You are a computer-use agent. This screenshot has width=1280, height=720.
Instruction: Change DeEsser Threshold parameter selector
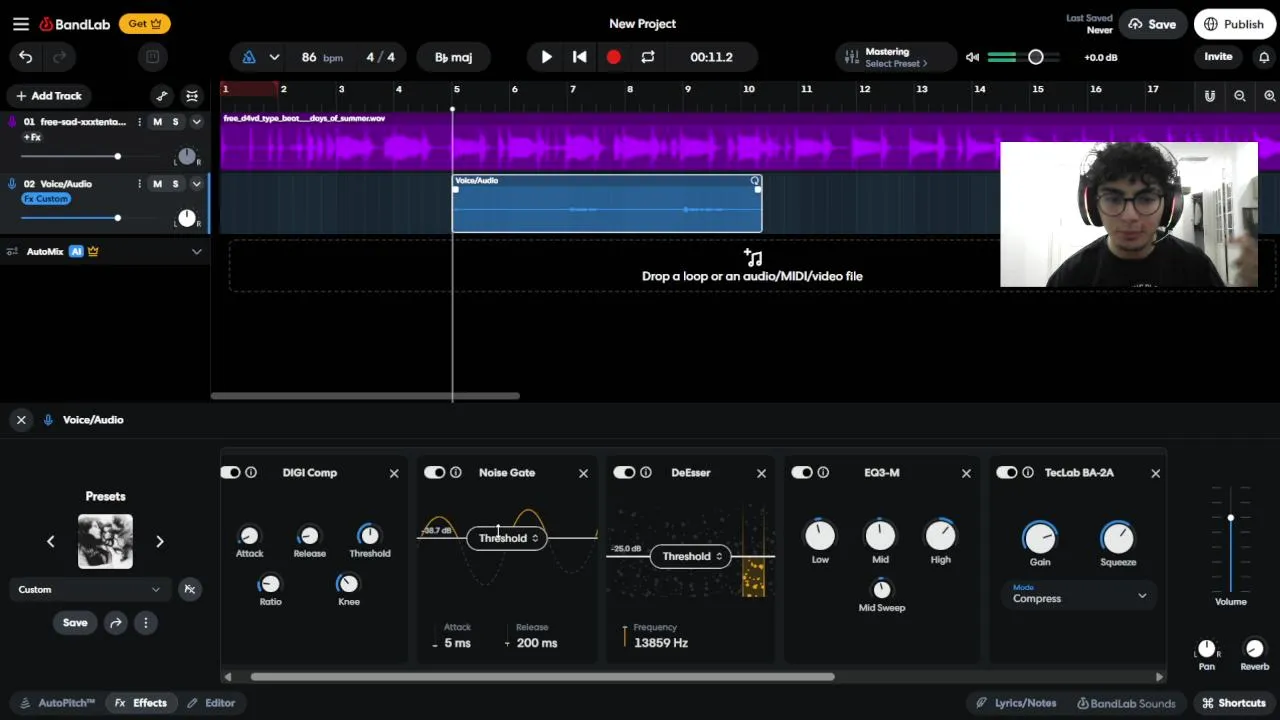pyautogui.click(x=691, y=556)
